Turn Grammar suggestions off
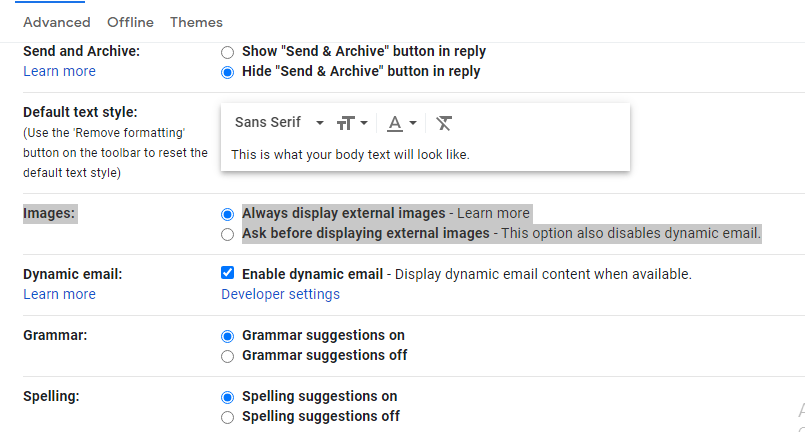 click(227, 356)
